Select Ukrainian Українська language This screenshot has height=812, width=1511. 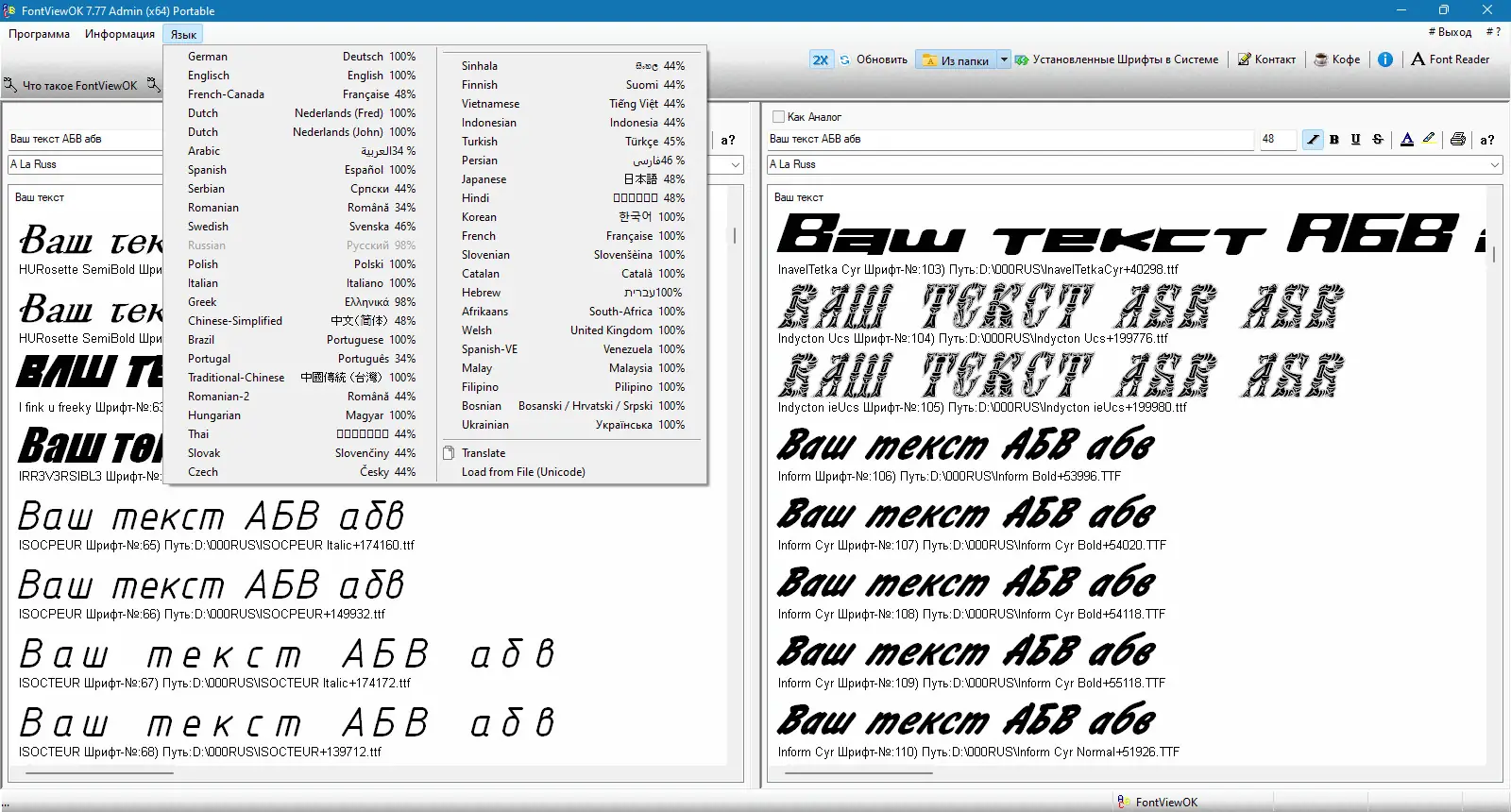pyautogui.click(x=572, y=425)
